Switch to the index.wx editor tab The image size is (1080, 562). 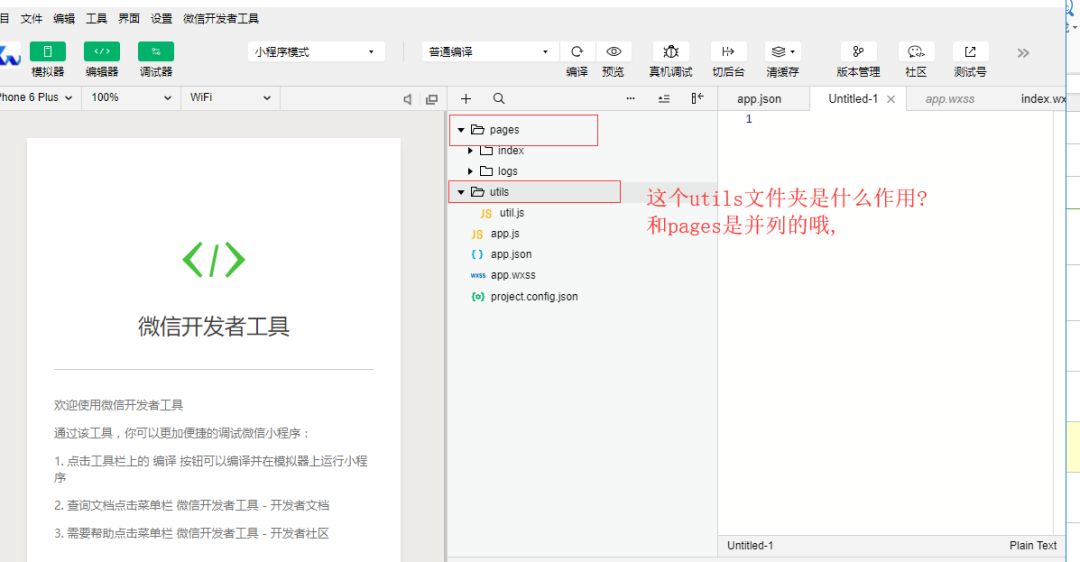click(1043, 98)
